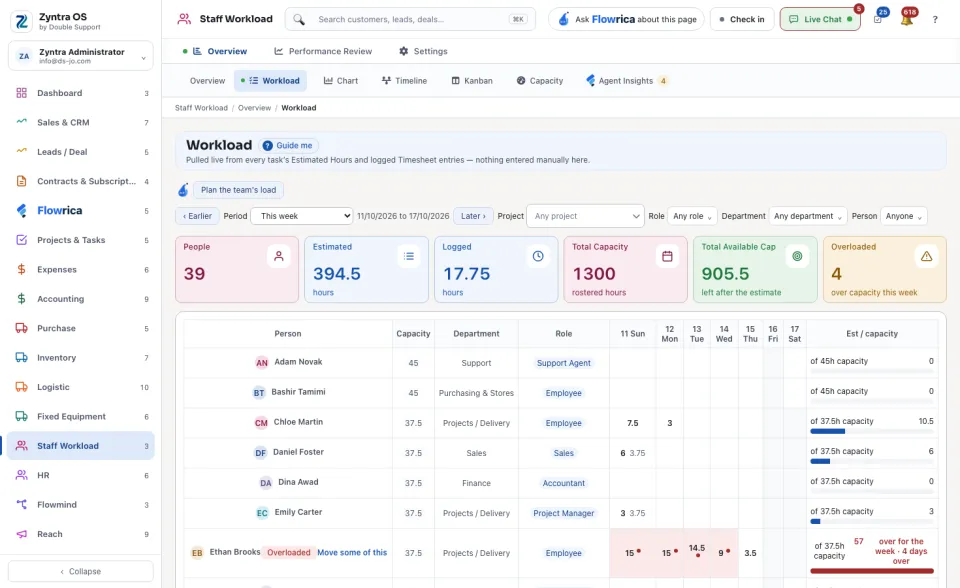Viewport: 960px width, 588px height.
Task: Click the list icon in Estimated card
Action: (408, 256)
